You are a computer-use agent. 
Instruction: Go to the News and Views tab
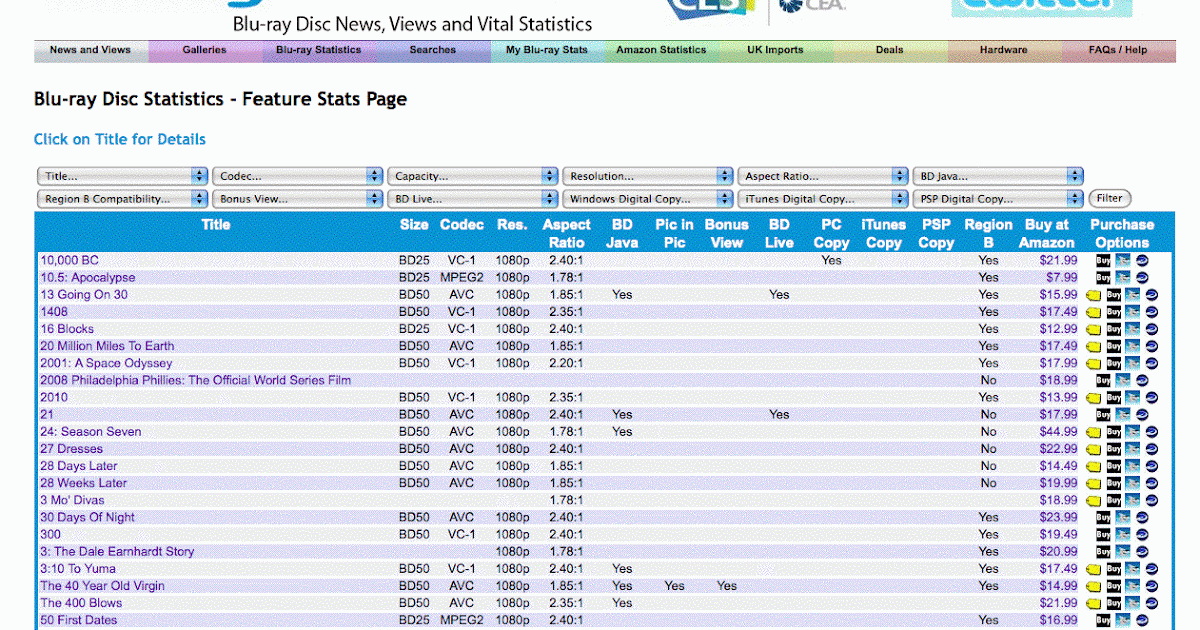[x=91, y=50]
